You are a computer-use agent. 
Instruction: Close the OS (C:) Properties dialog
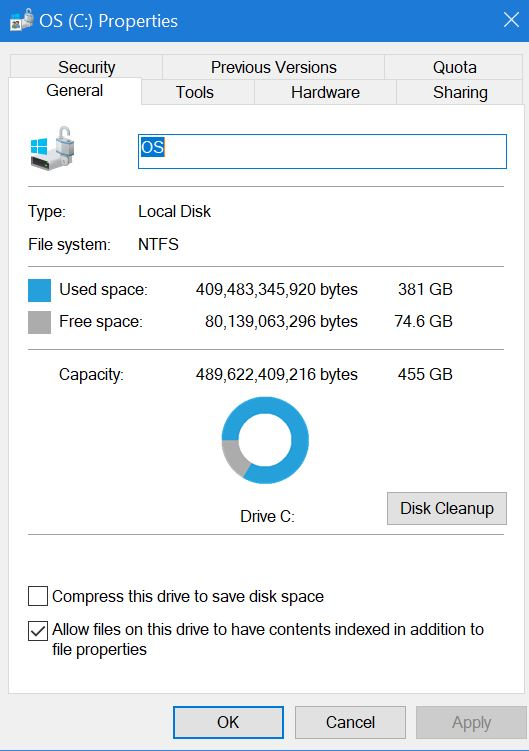pos(511,20)
